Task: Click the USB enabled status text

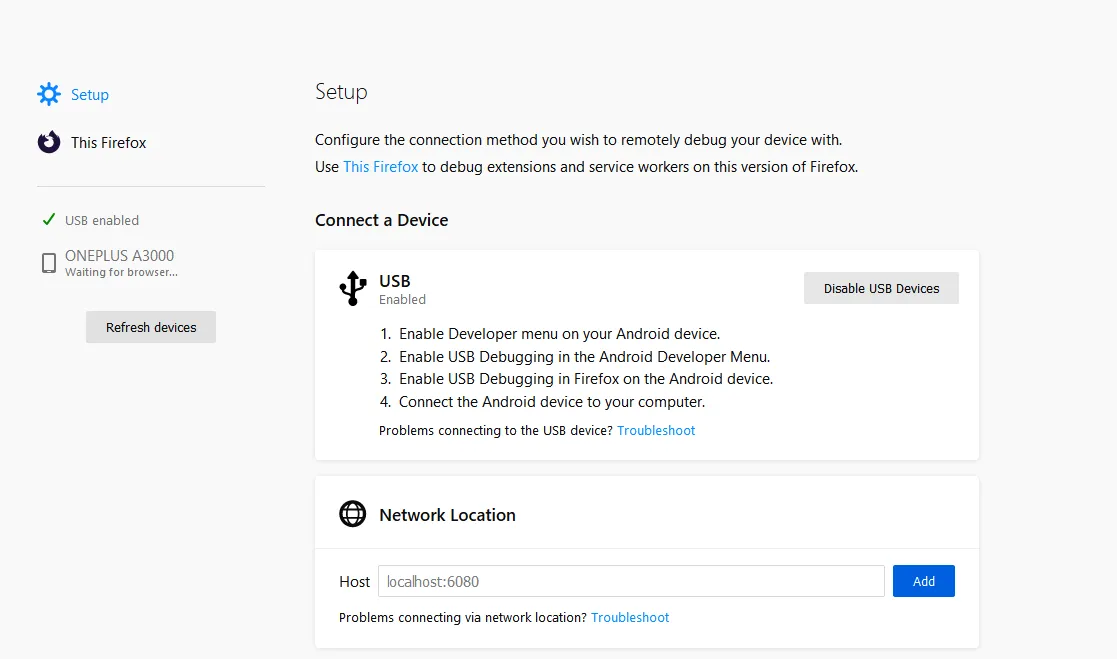Action: 102,220
